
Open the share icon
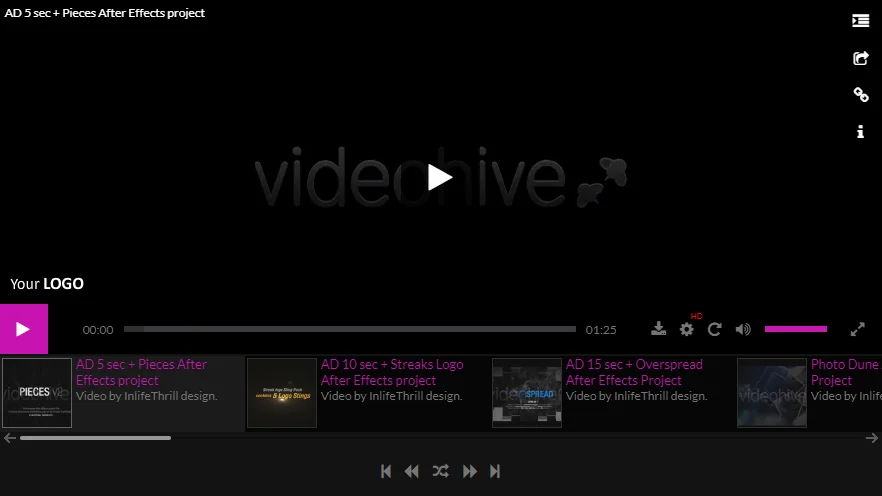click(x=860, y=58)
